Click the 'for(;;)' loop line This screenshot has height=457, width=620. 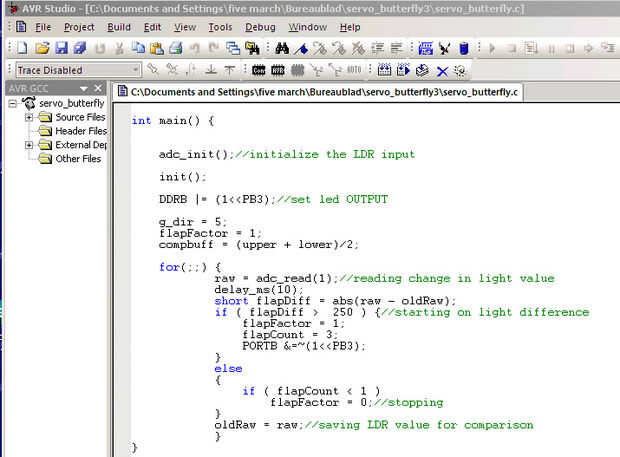(190, 267)
